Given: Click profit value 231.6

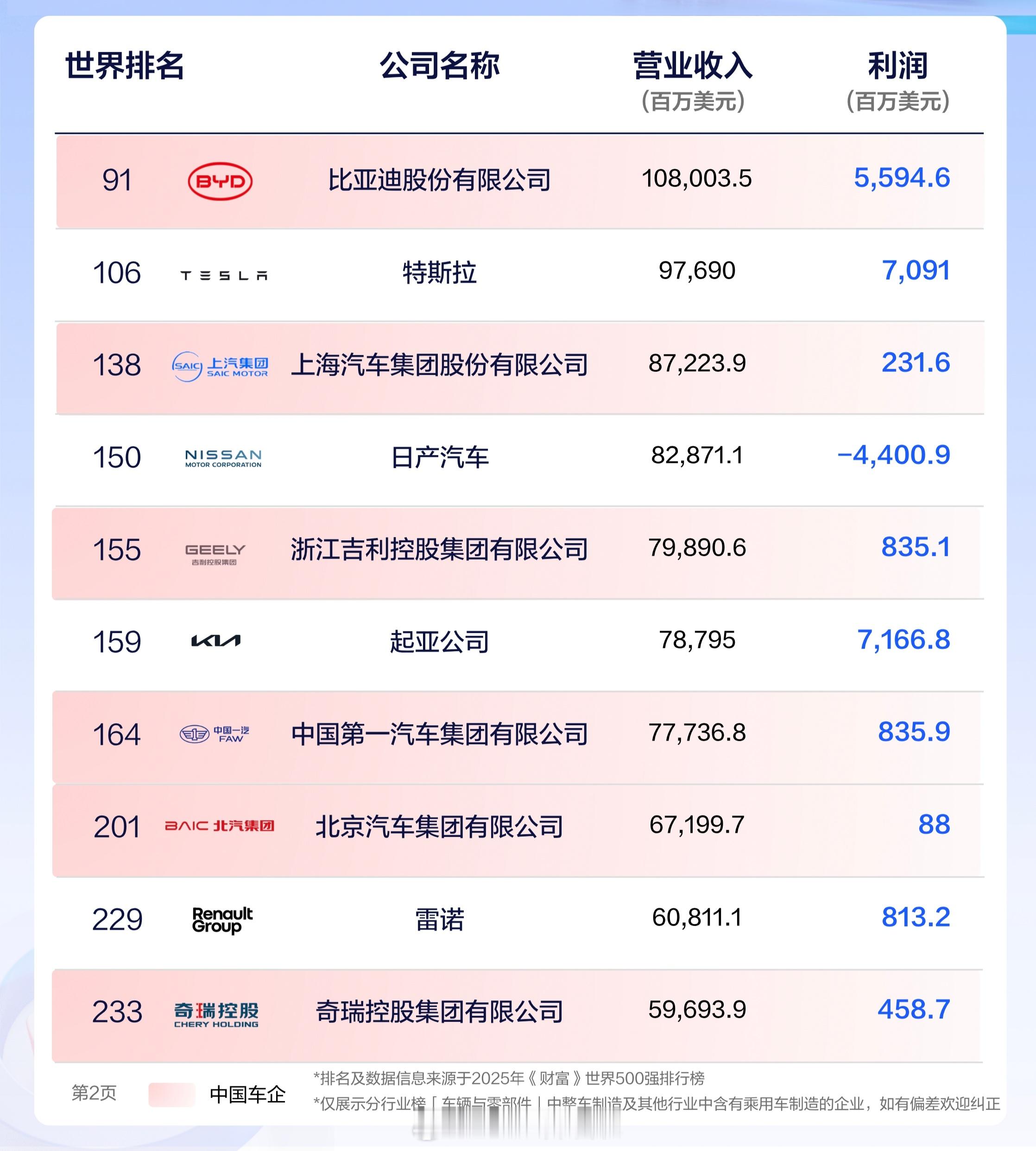Looking at the screenshot, I should [x=916, y=363].
